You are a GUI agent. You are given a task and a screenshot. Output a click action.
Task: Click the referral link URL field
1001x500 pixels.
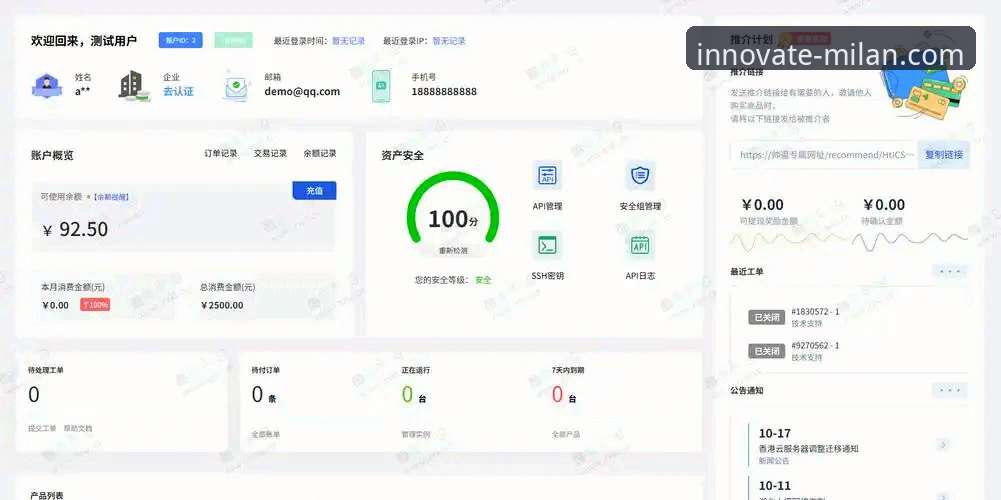(x=825, y=155)
